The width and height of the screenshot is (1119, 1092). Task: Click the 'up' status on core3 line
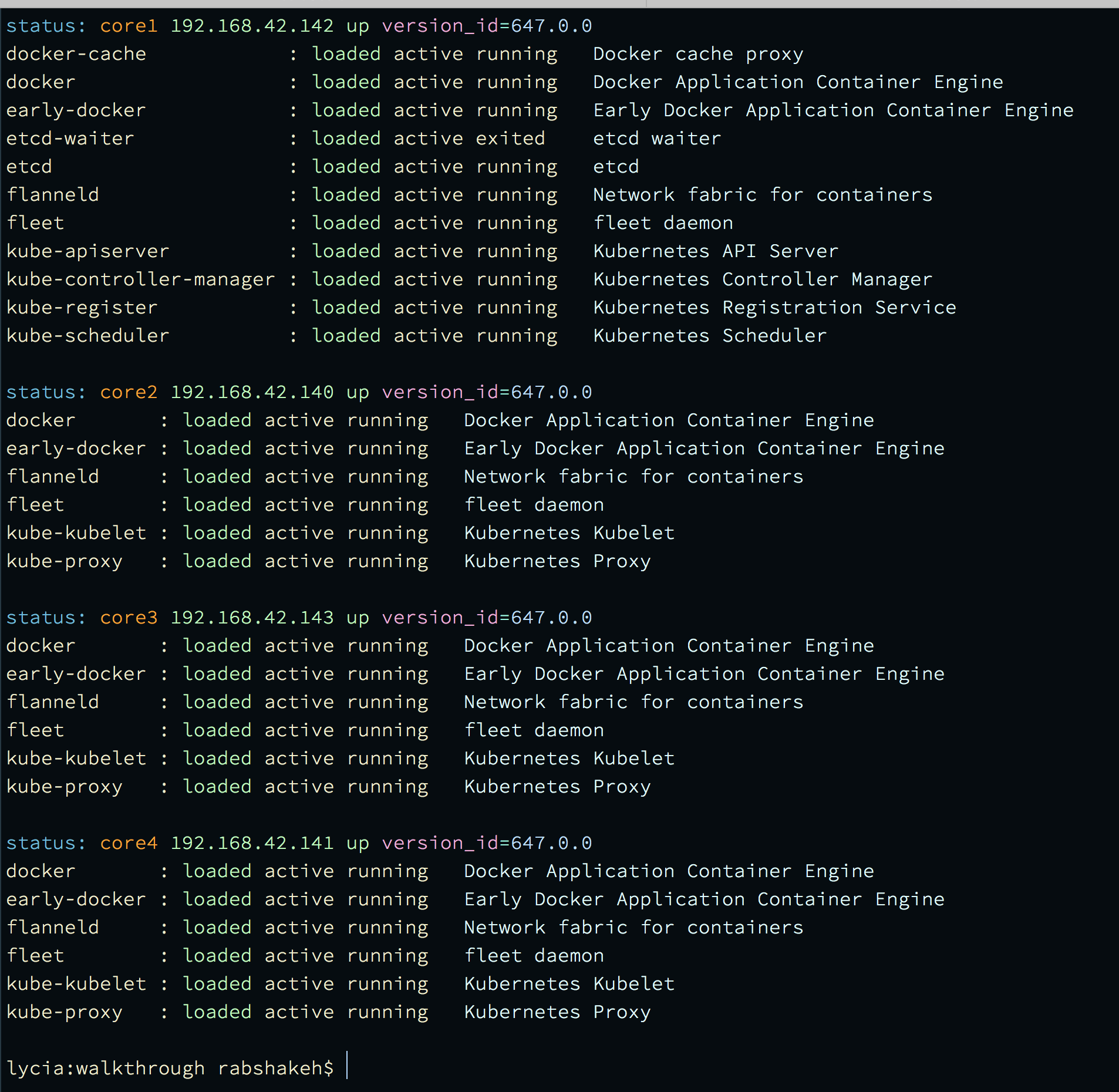(x=358, y=619)
